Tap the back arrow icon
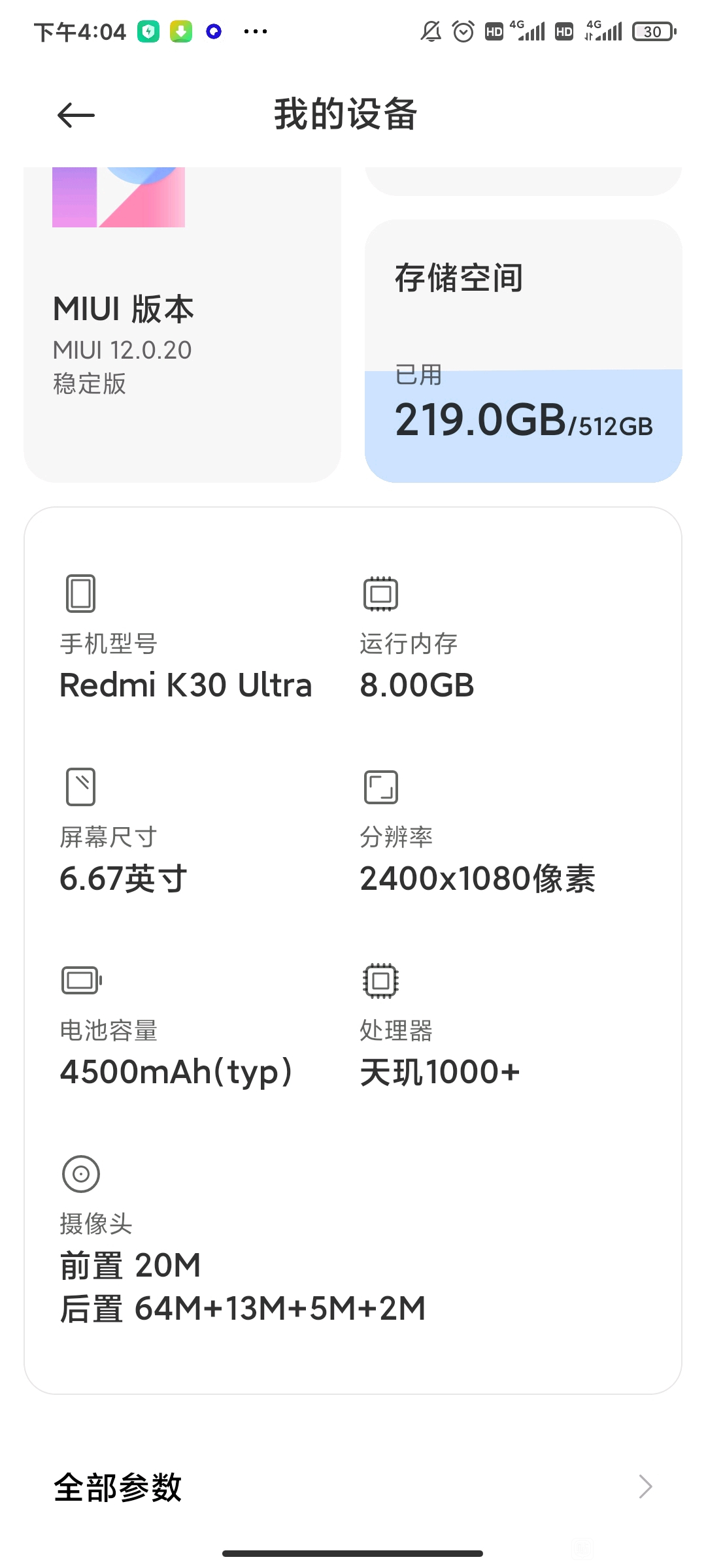Screen dimensions: 706x1568 76,116
